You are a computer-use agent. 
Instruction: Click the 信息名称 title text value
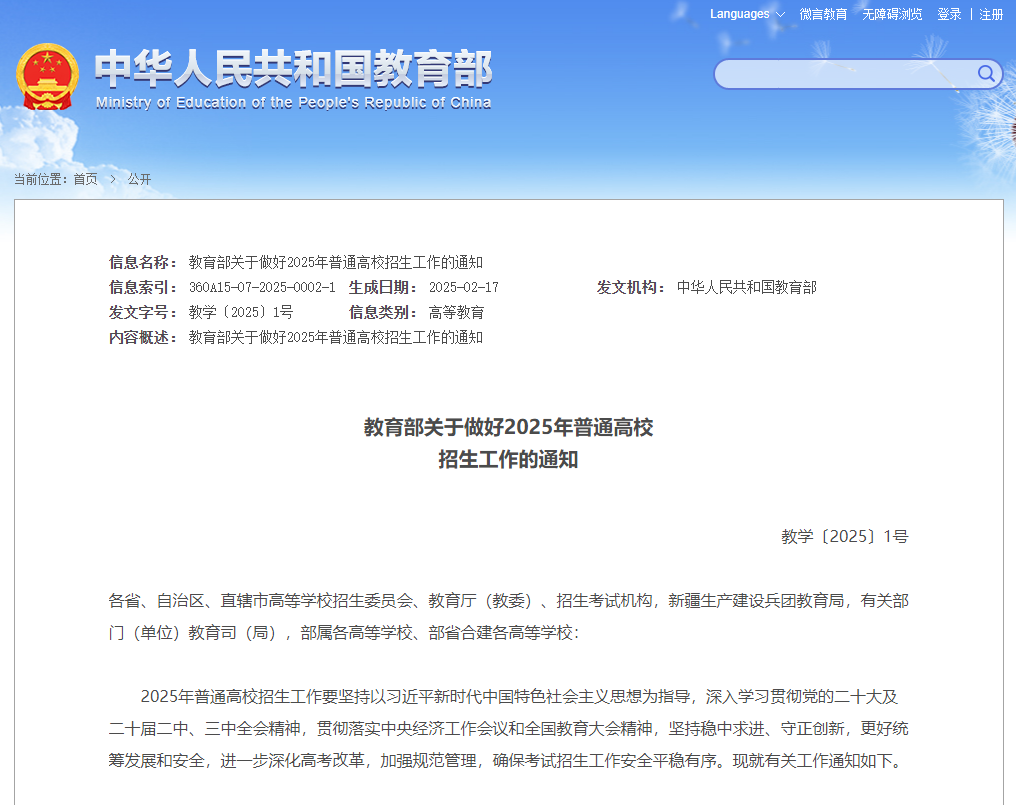(335, 263)
